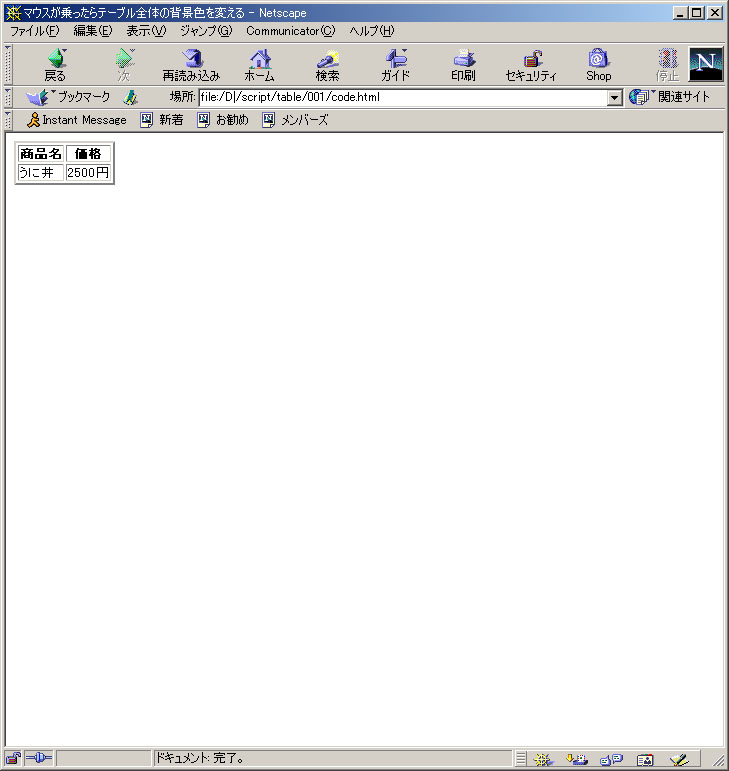Click the ドキュメント: 完了。 status text
Screen dimensions: 729x771
pos(200,758)
